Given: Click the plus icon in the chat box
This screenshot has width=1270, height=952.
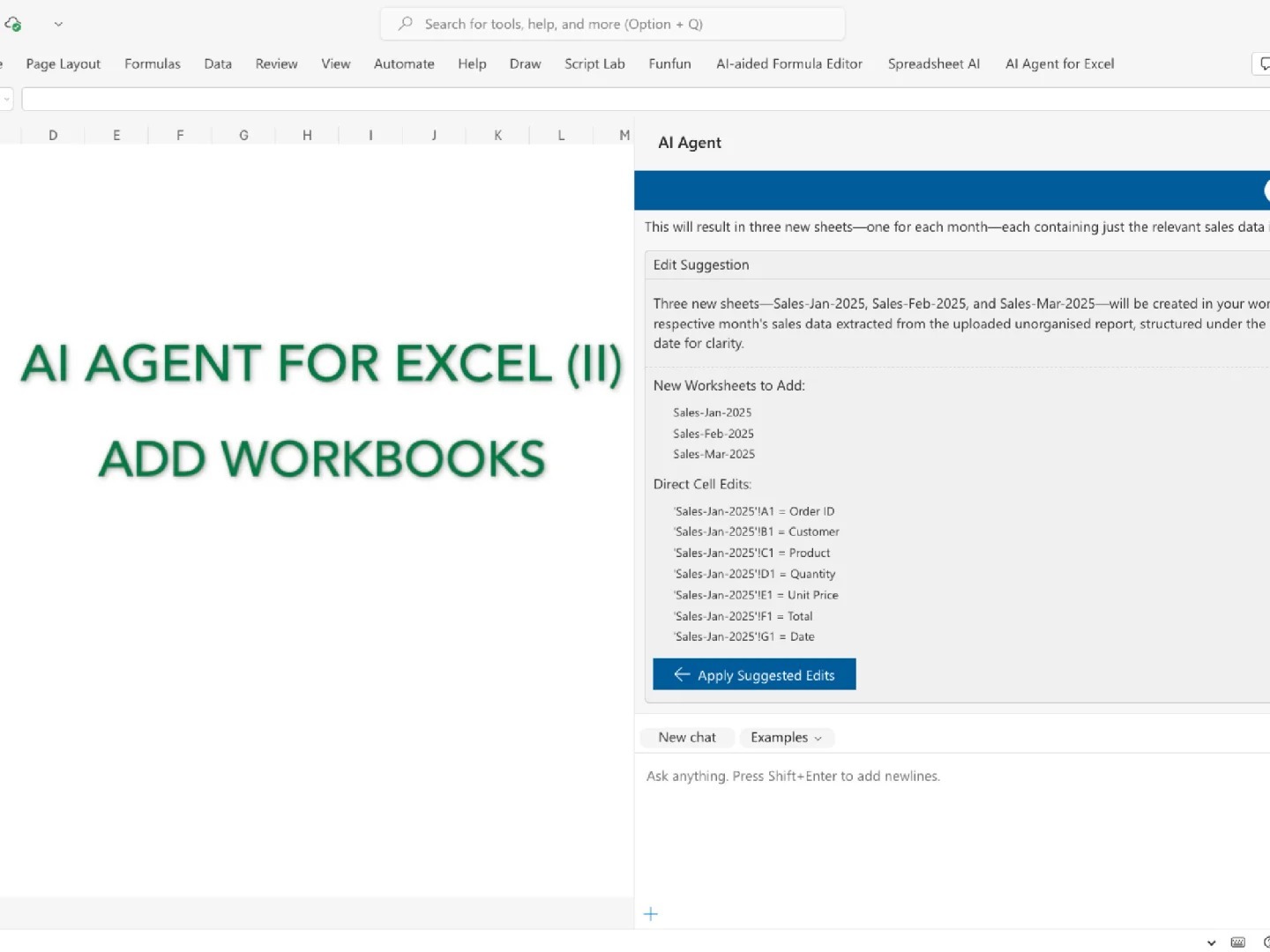Looking at the screenshot, I should coord(651,914).
